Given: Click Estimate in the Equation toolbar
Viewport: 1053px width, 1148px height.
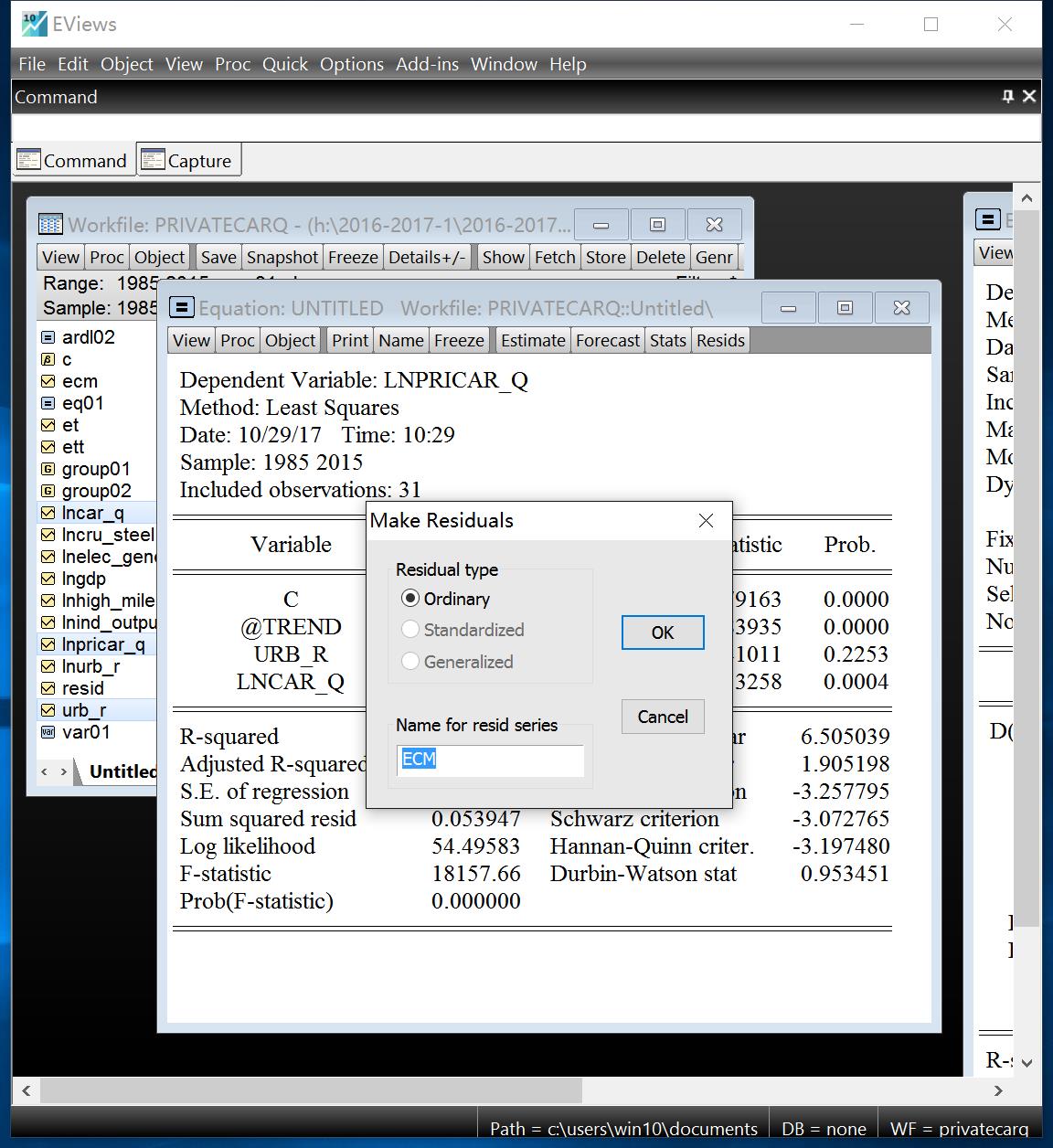Looking at the screenshot, I should click(533, 340).
